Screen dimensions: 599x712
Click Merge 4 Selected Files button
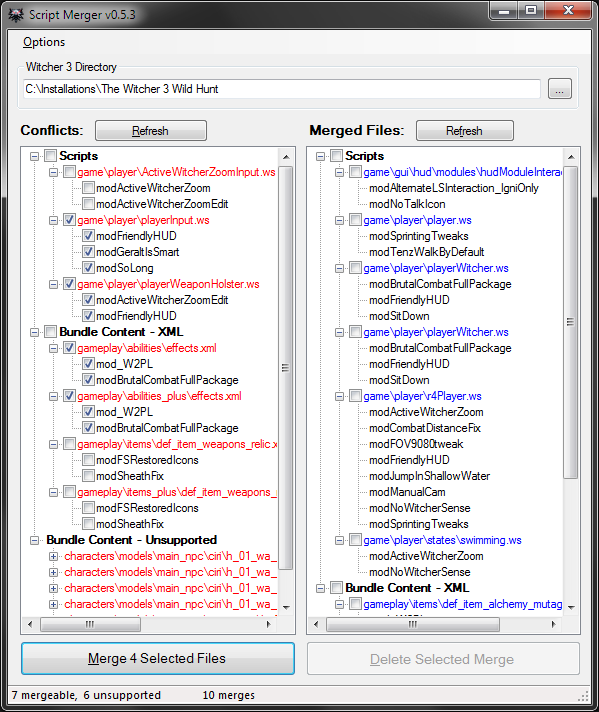[158, 658]
